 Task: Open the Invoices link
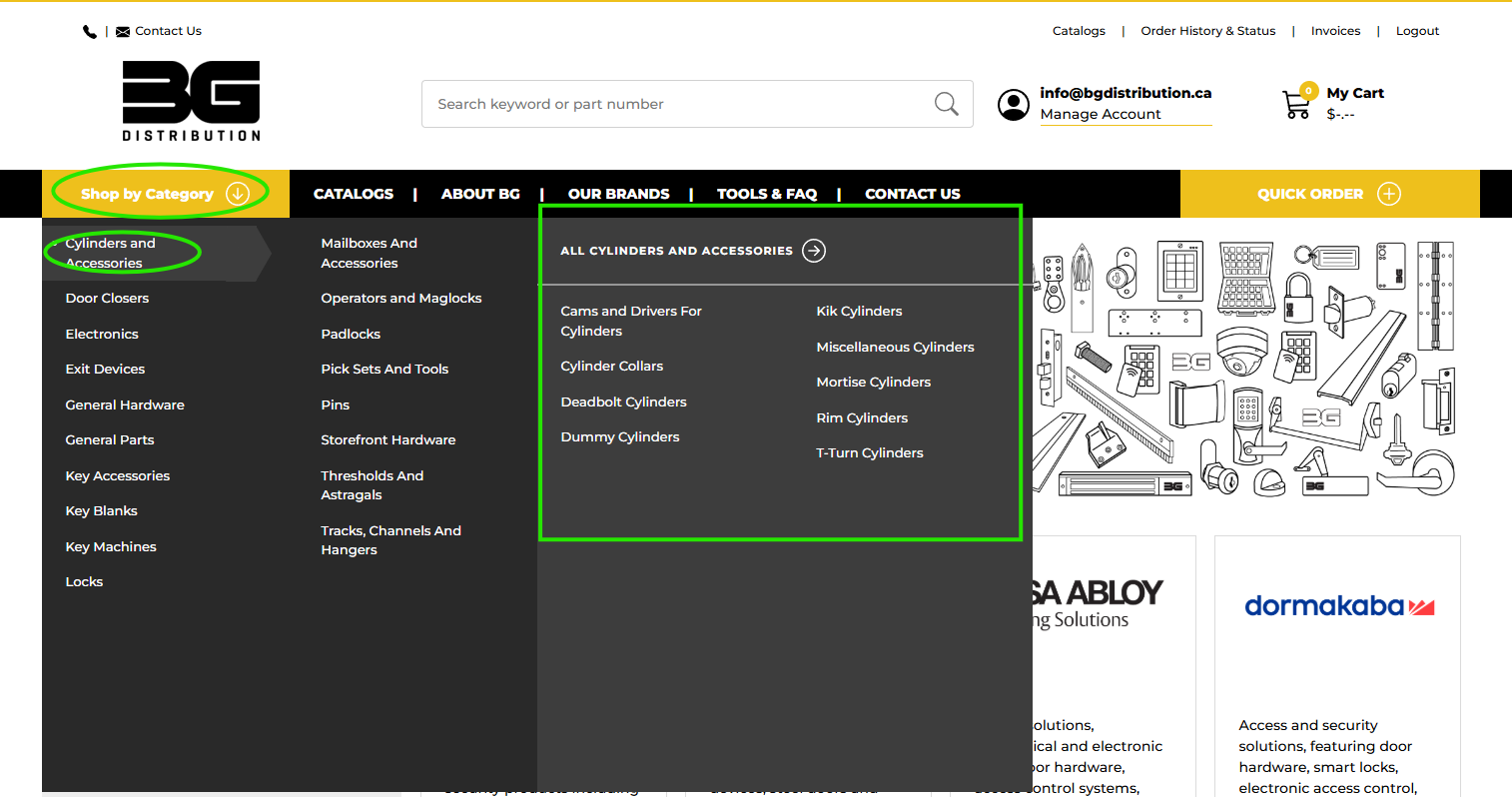coord(1335,31)
